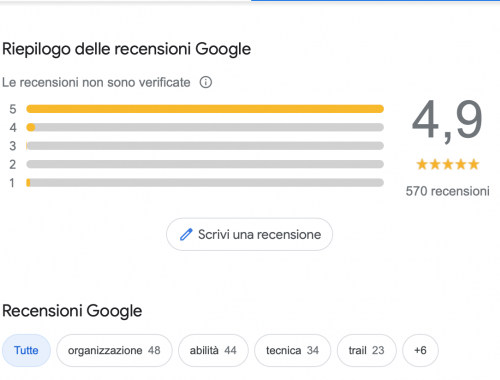The height and width of the screenshot is (380, 500).
Task: Open the Scrivi una recensione button
Action: (x=249, y=234)
